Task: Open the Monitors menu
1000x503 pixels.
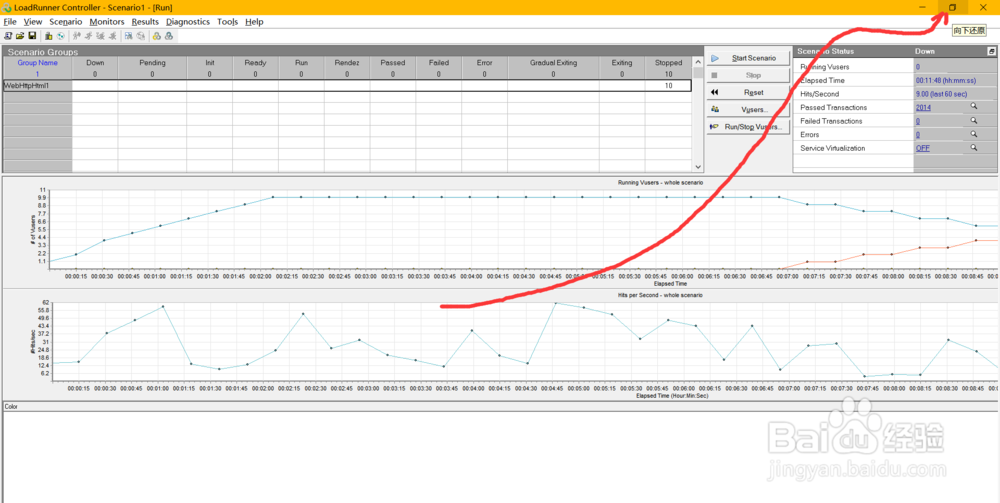Action: (x=107, y=22)
